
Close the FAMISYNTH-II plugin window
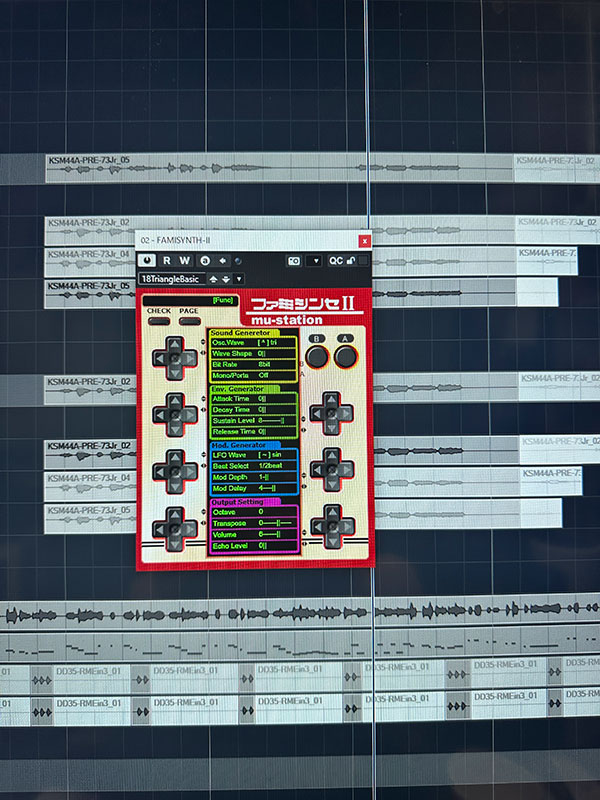(x=364, y=241)
